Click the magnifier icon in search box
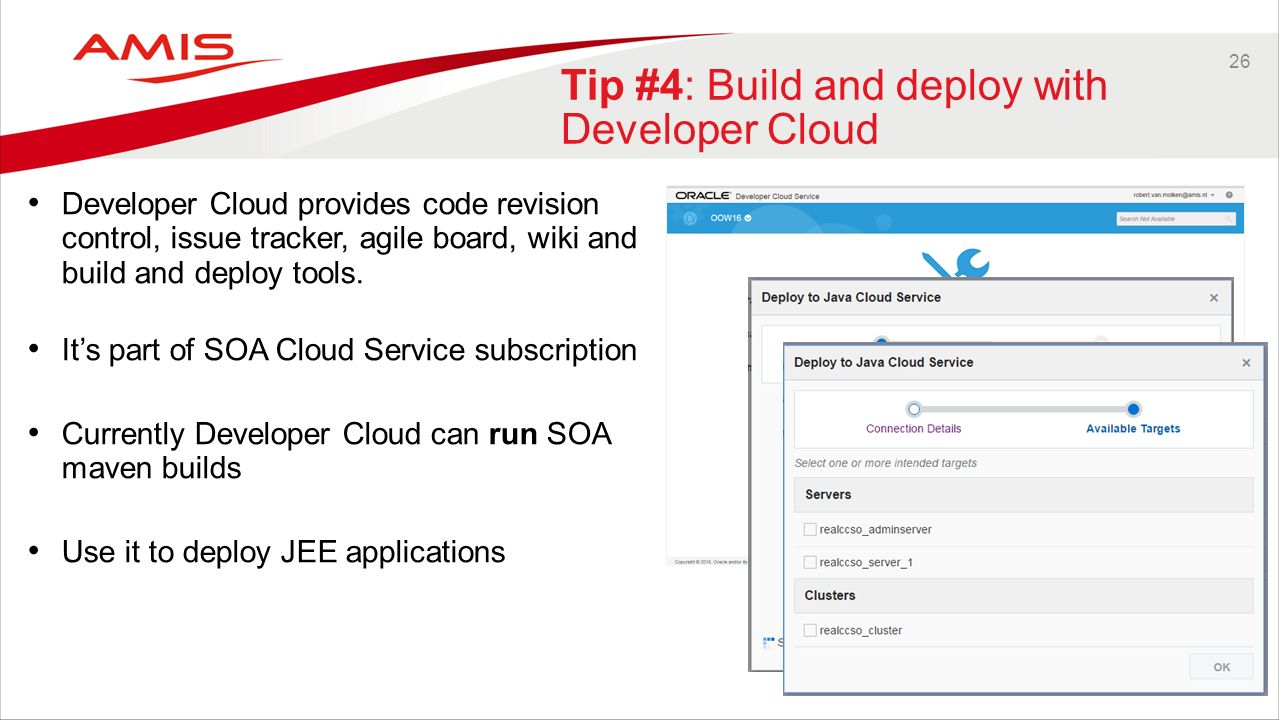 (x=1229, y=218)
